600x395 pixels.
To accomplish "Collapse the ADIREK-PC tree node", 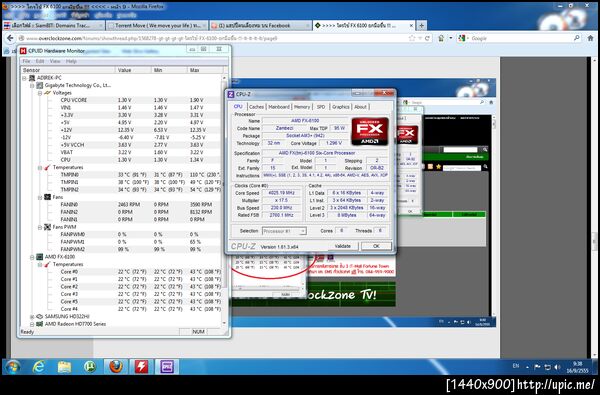I will pyautogui.click(x=24, y=78).
